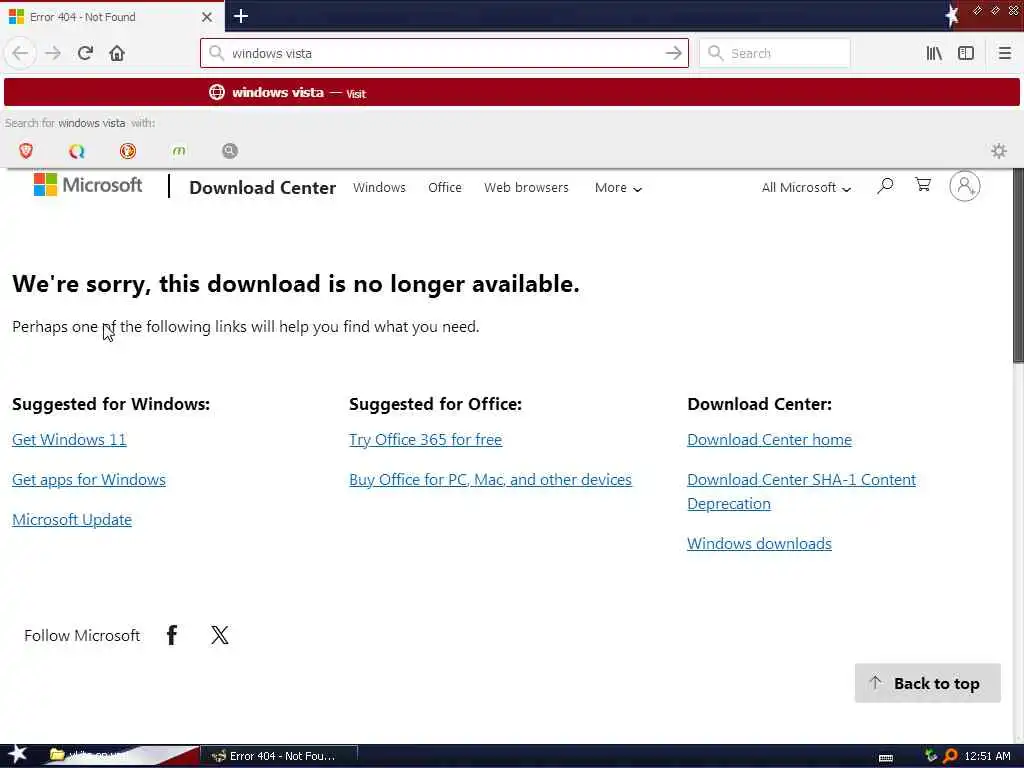The width and height of the screenshot is (1024, 768).
Task: Open Microsoft's X (Twitter) icon
Action: click(220, 635)
